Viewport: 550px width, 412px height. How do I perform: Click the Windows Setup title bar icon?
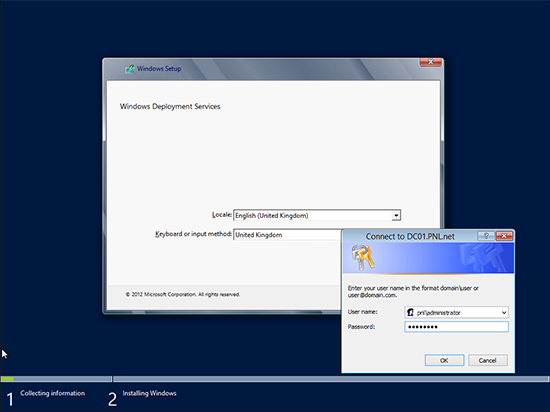tap(130, 69)
